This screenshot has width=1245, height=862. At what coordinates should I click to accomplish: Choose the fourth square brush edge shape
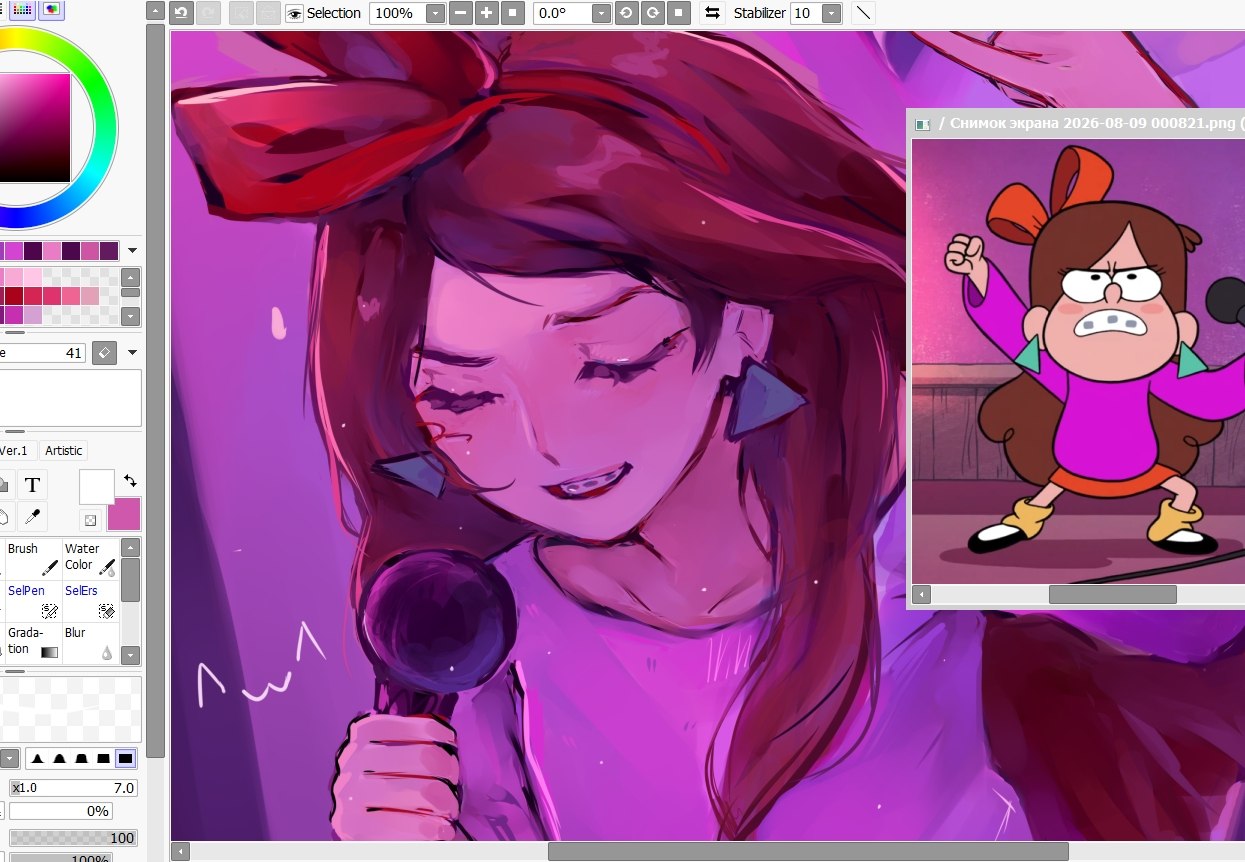[103, 759]
